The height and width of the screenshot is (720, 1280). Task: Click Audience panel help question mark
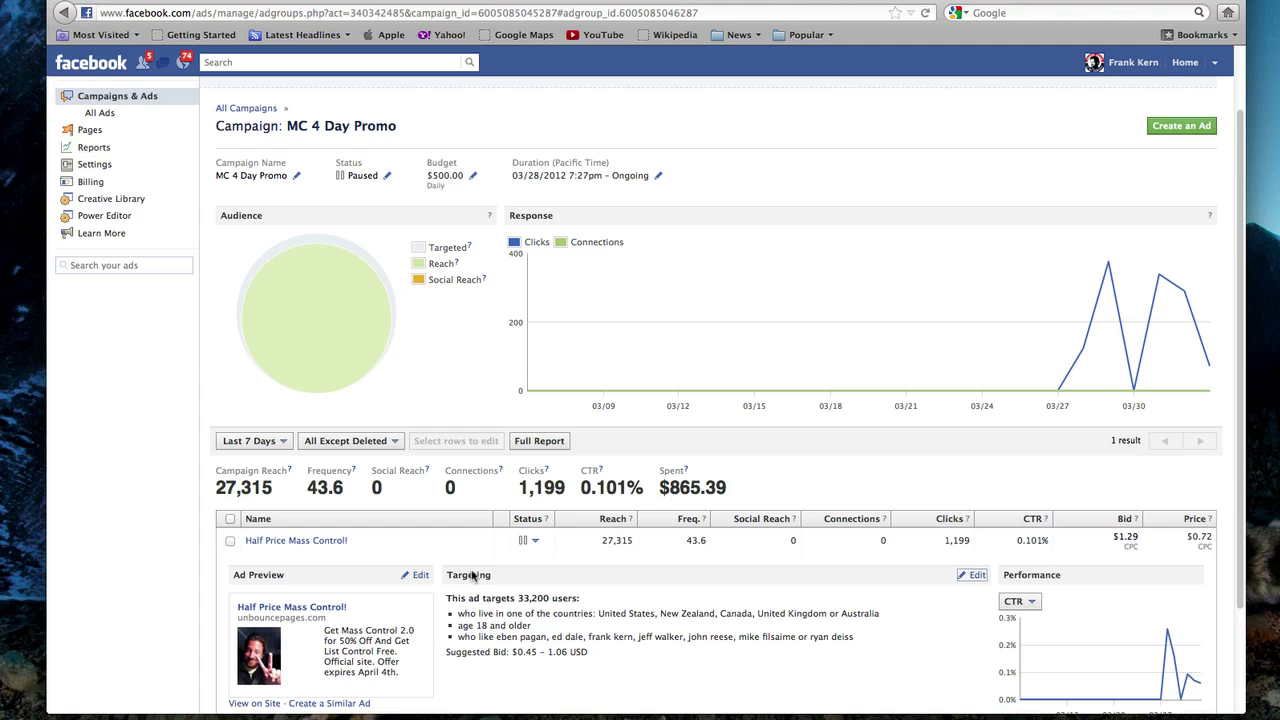tap(489, 216)
